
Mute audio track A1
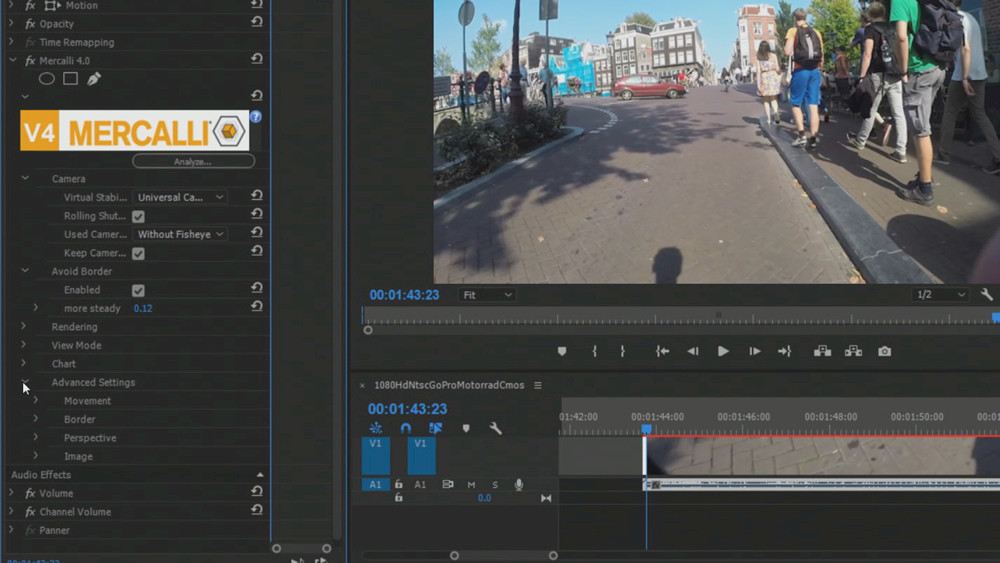coord(471,485)
